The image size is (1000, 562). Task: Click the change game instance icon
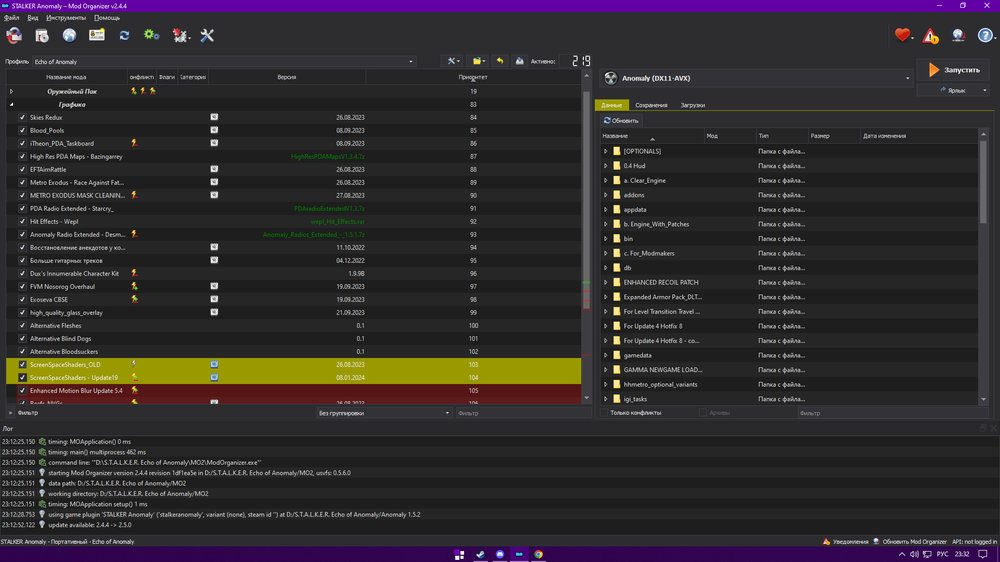(x=14, y=36)
